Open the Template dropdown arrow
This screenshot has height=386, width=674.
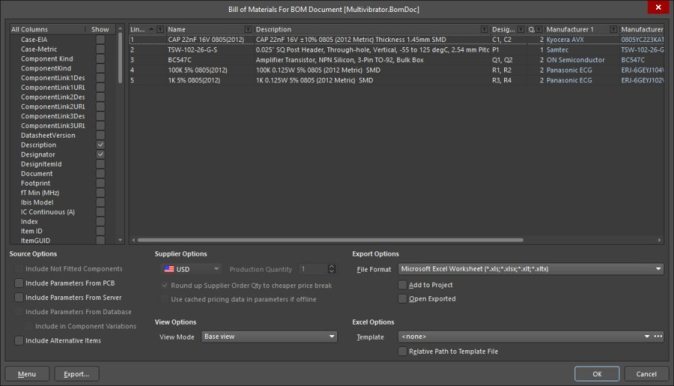click(x=647, y=337)
